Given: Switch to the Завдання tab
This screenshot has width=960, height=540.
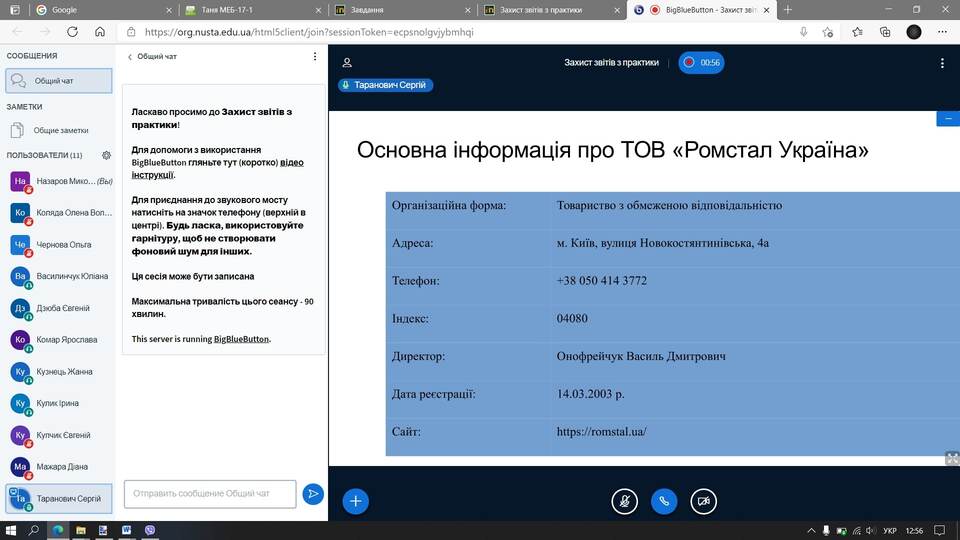Looking at the screenshot, I should pos(402,10).
